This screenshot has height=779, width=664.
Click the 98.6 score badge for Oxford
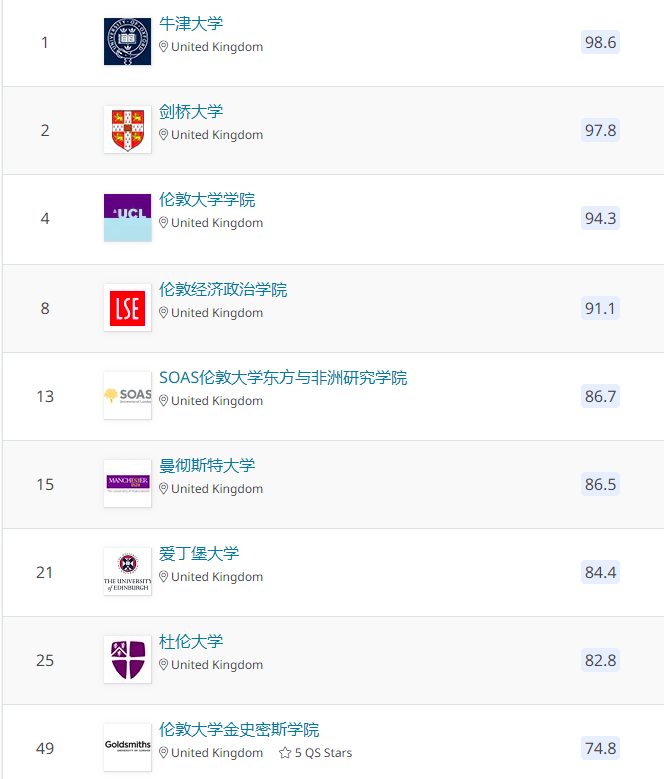pyautogui.click(x=600, y=42)
